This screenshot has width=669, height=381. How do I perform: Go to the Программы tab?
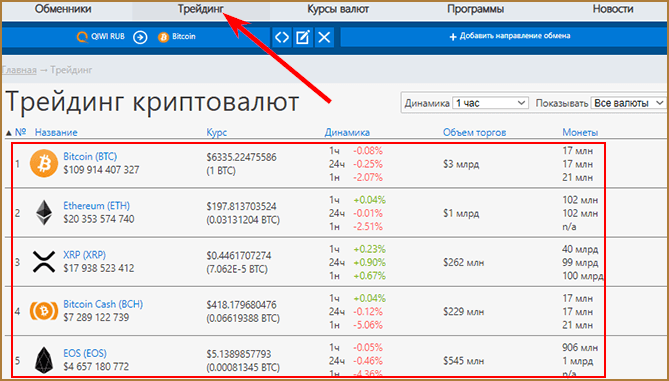(475, 9)
